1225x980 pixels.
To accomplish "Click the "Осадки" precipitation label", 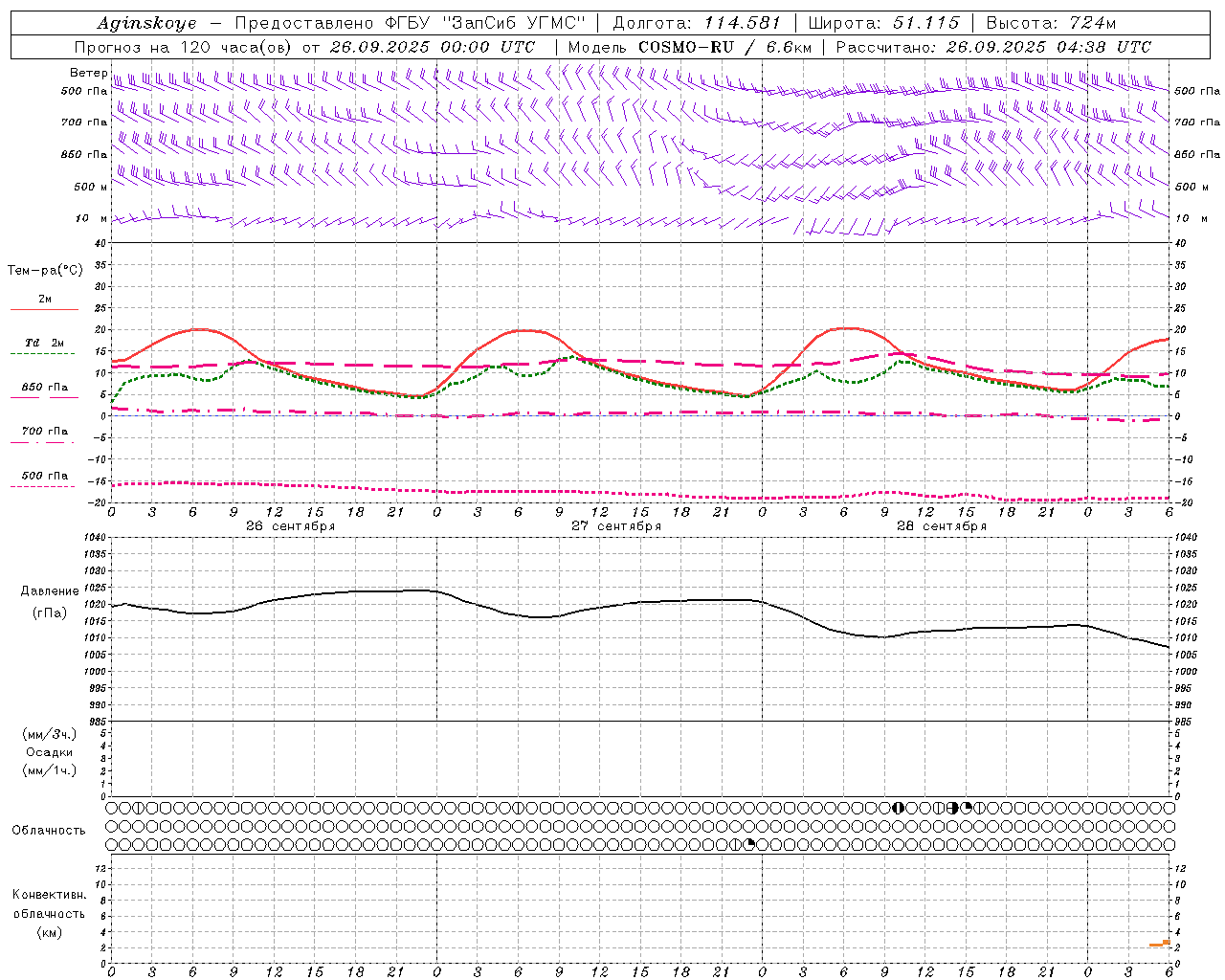I will click(49, 752).
